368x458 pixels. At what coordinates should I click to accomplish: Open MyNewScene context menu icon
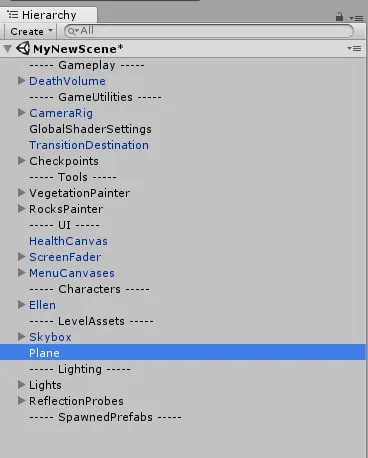pyautogui.click(x=354, y=49)
